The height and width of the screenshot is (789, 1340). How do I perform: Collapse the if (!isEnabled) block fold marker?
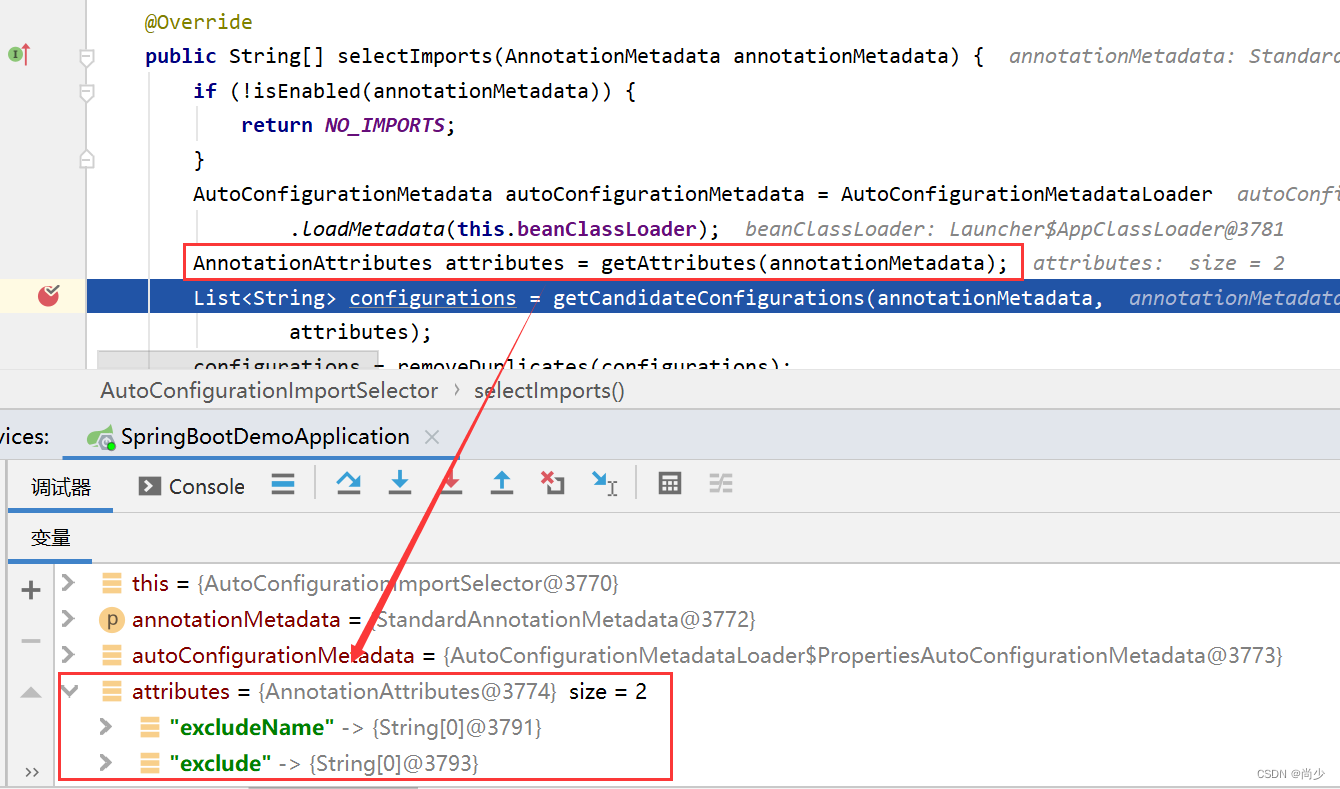[x=87, y=93]
